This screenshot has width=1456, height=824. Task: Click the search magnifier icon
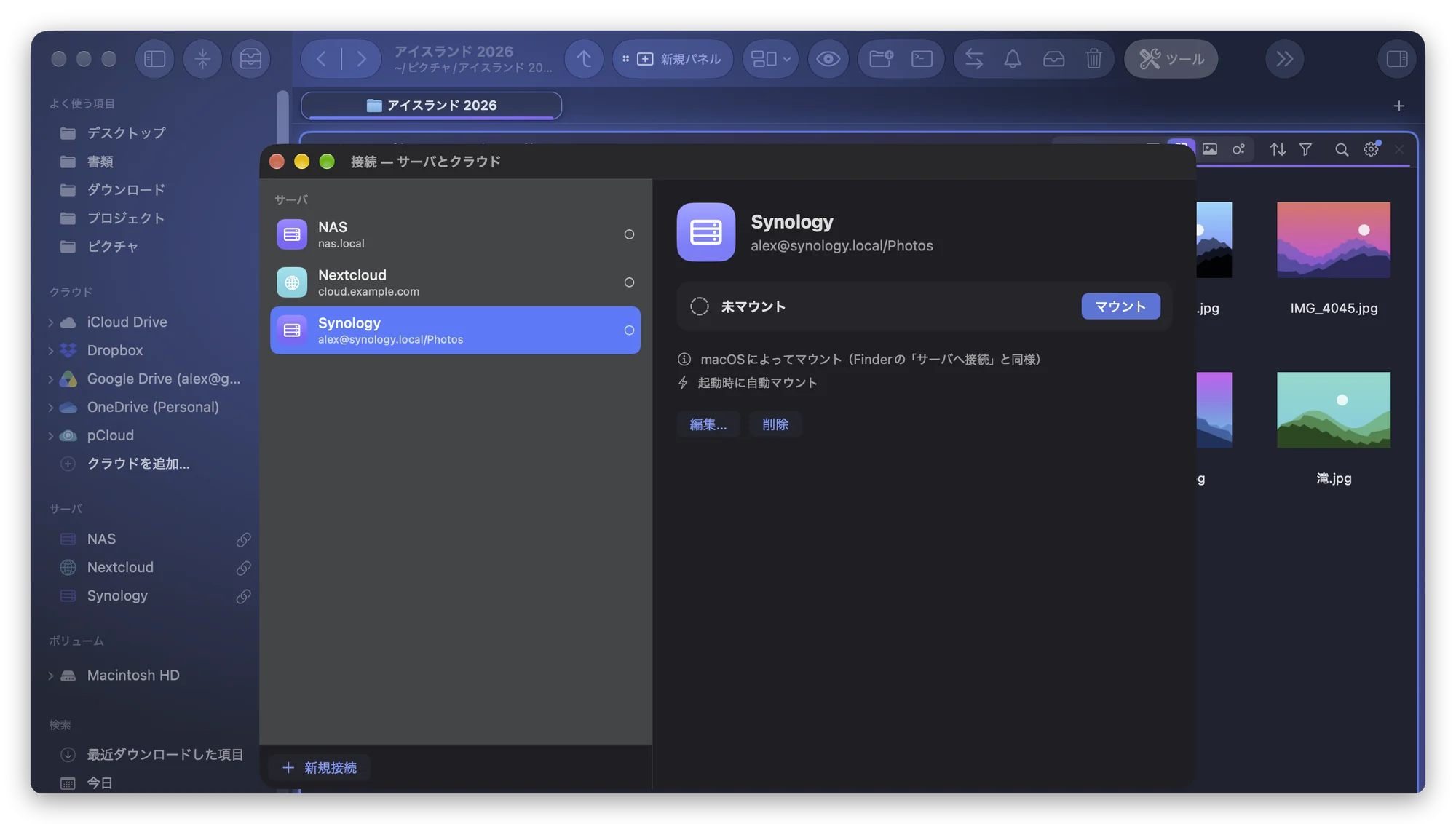tap(1341, 149)
